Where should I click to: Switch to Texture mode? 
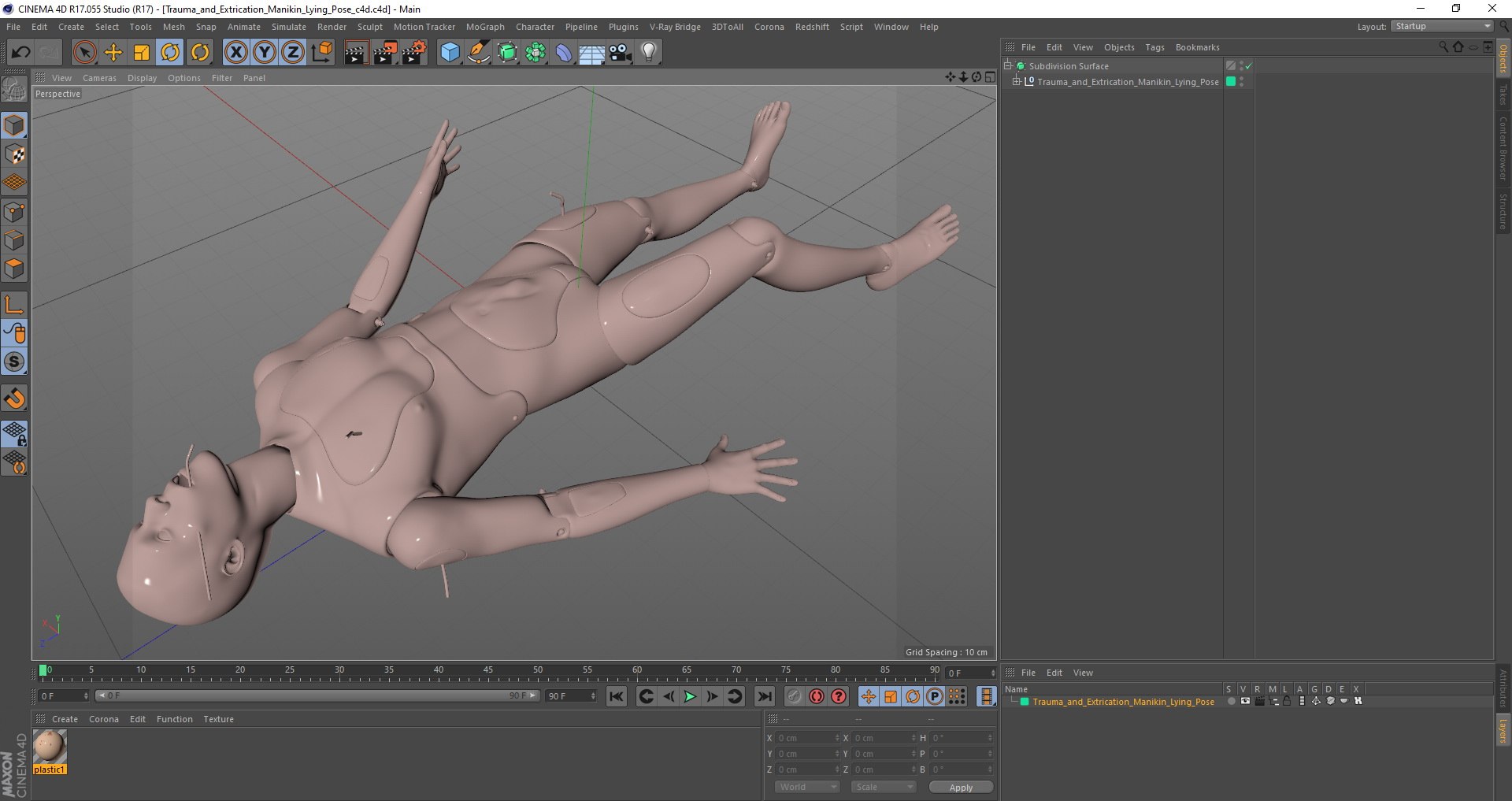point(14,154)
